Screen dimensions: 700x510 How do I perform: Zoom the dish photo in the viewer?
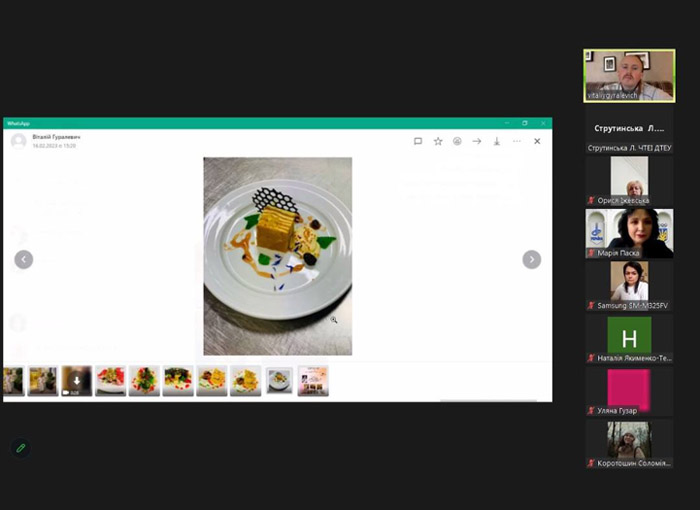[278, 256]
